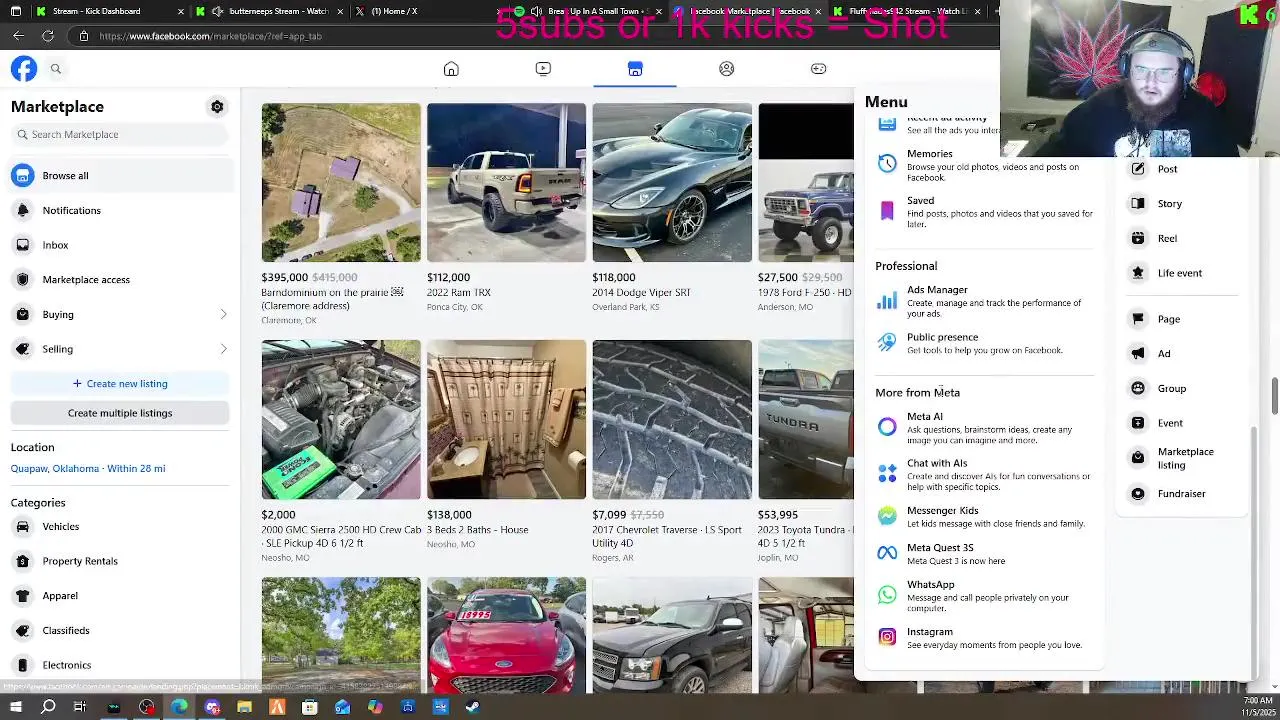Screen dimensions: 1280x720
Task: Click the Memories clock icon
Action: (x=887, y=163)
